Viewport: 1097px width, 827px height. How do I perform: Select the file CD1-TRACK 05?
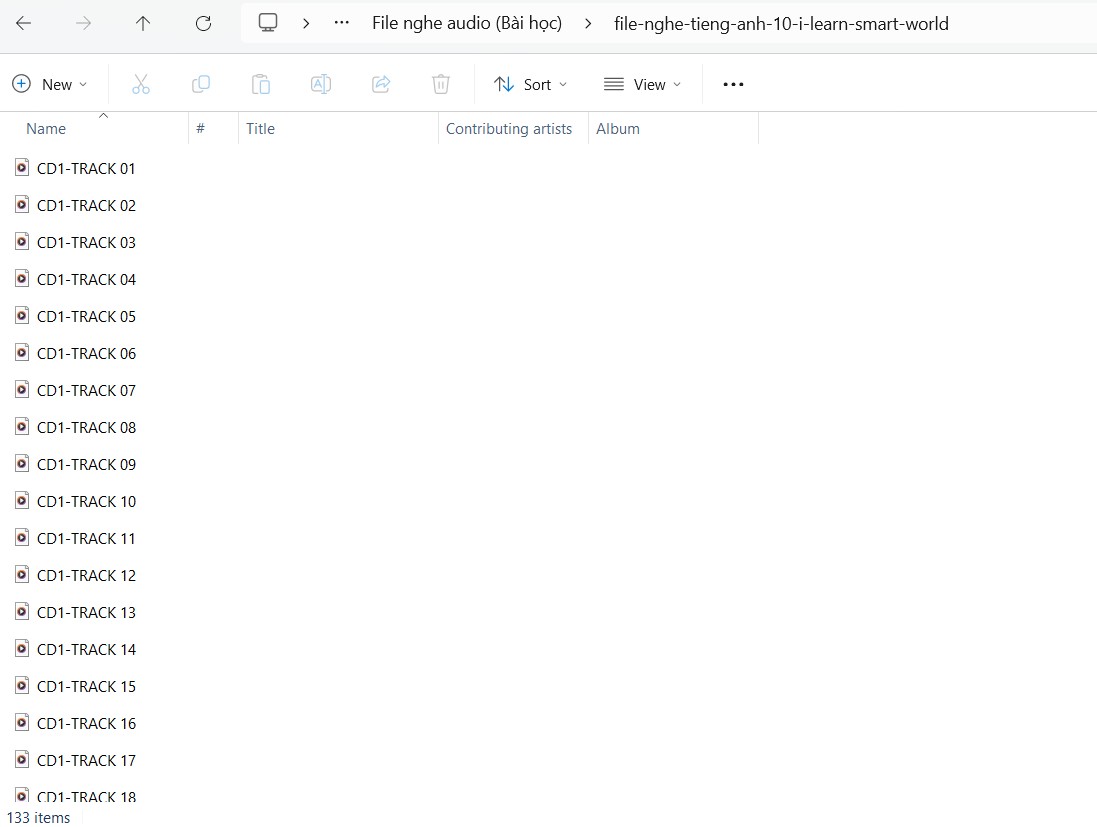(87, 316)
